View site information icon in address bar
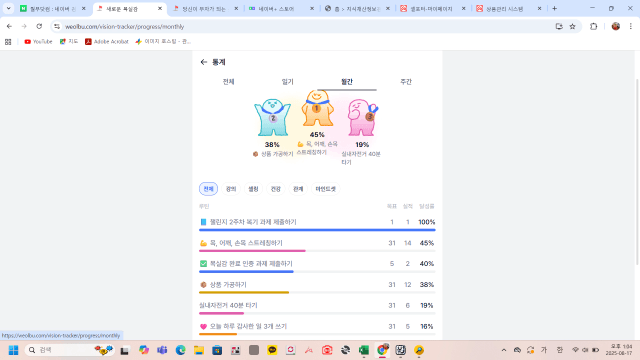640x360 pixels. [57, 27]
